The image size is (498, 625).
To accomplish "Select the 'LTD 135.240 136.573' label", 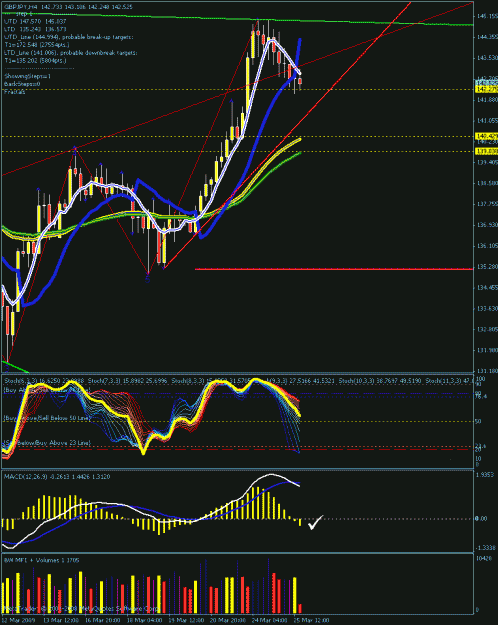I will point(35,29).
